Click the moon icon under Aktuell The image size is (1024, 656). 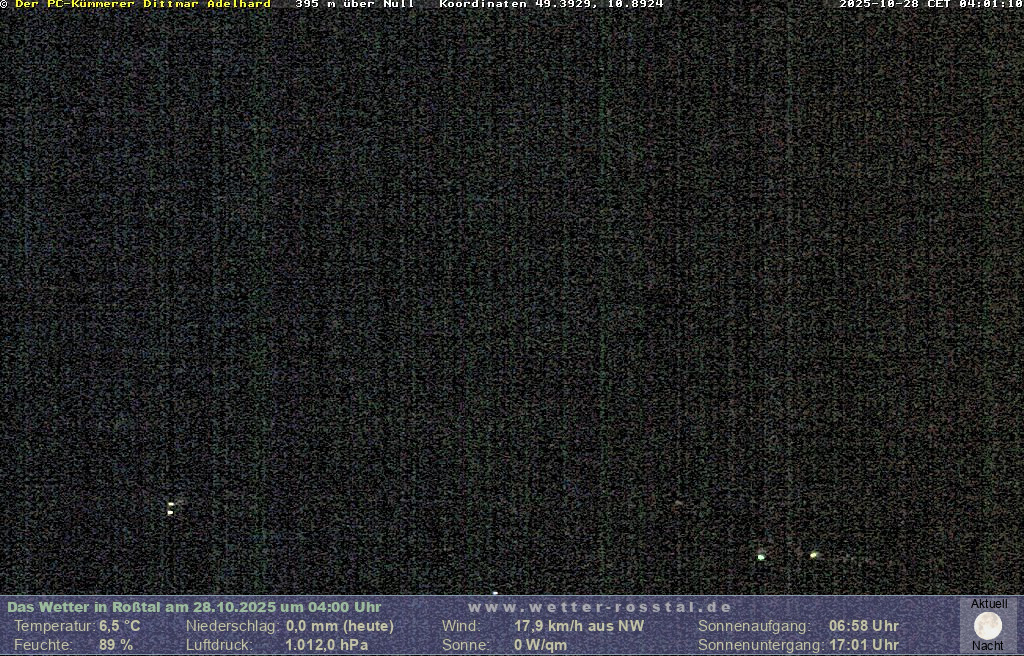[988, 626]
